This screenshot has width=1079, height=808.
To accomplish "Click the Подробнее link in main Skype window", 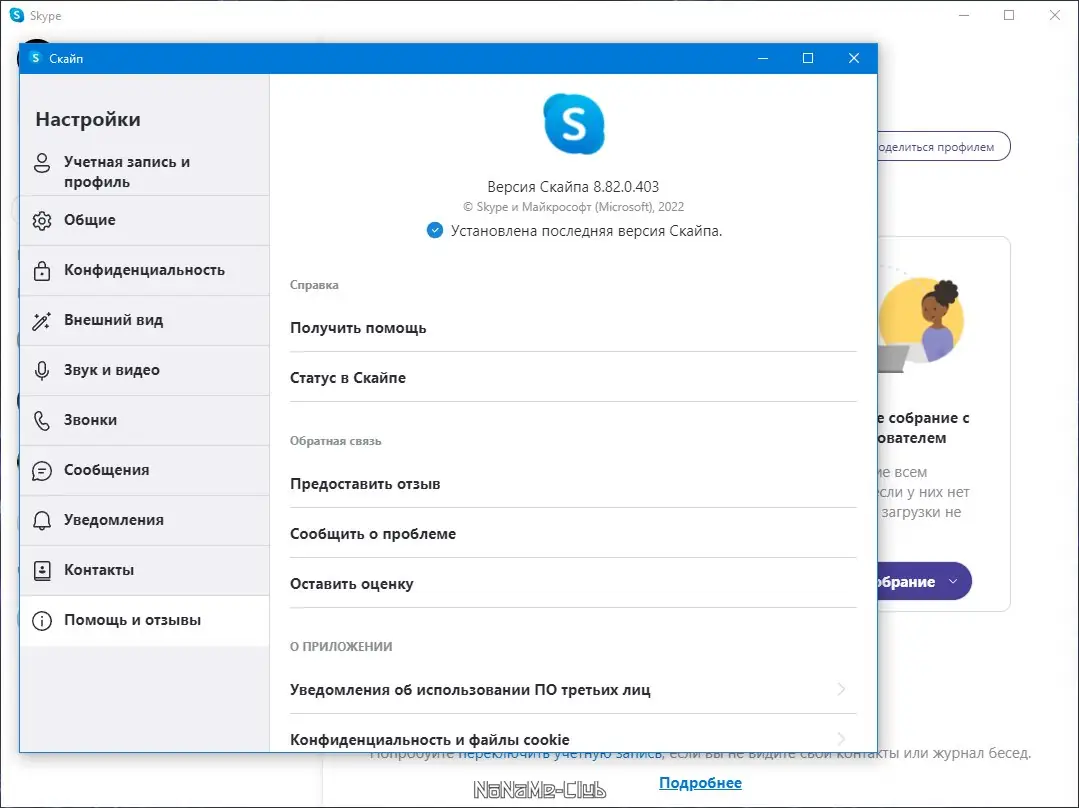I will pyautogui.click(x=701, y=783).
